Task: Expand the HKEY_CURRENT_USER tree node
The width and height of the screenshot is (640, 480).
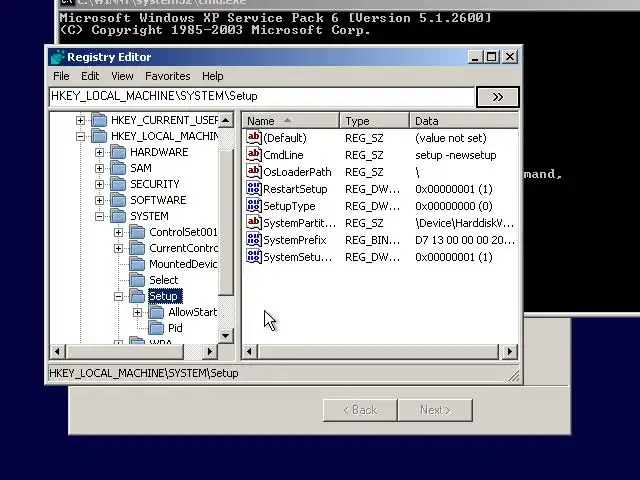Action: coord(80,120)
